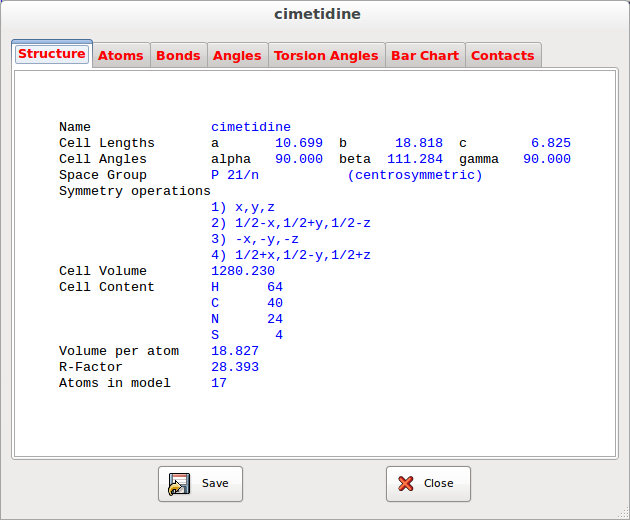This screenshot has height=520, width=630.
Task: Select symmetry operation 3) -x,-y,-z
Action: tap(255, 239)
